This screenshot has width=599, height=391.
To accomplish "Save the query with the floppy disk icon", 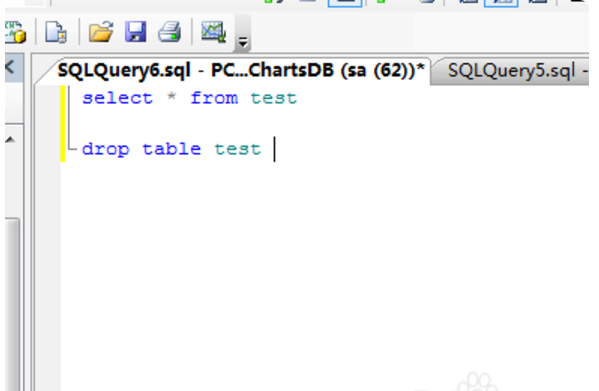I will click(x=136, y=32).
